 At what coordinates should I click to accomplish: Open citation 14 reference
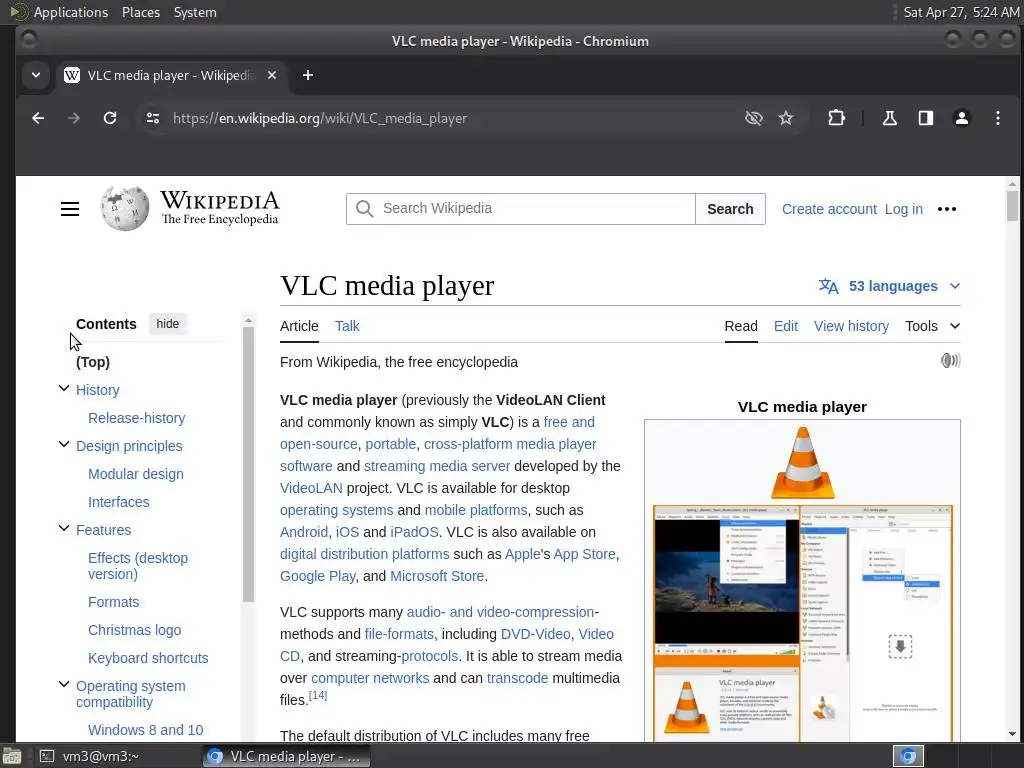(317, 695)
